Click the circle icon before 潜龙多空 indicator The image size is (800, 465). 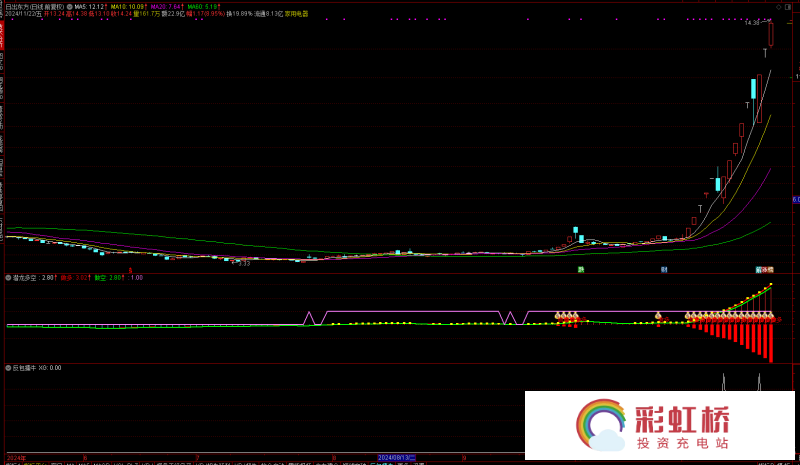coord(9,277)
